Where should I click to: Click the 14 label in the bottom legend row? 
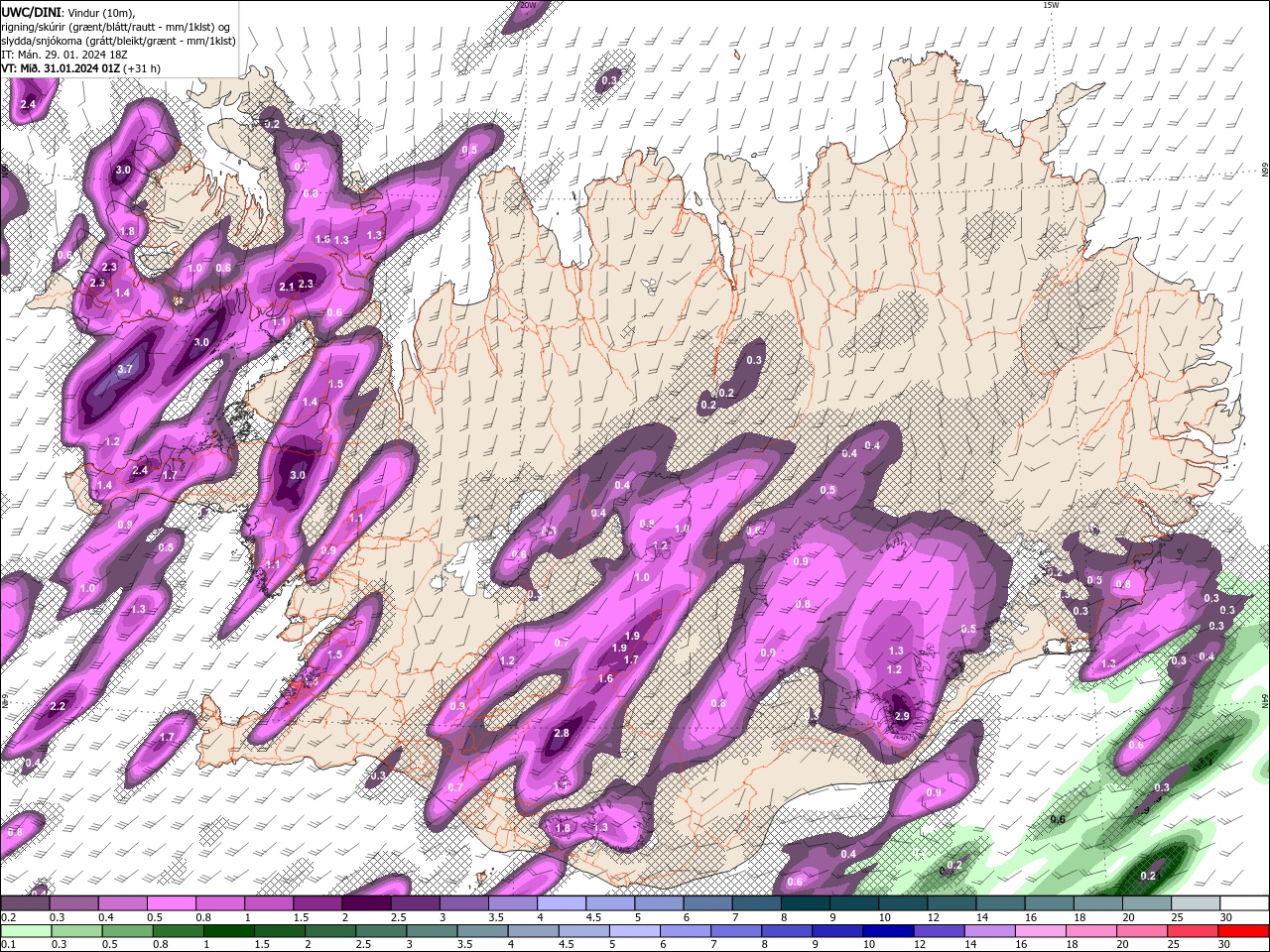click(x=971, y=945)
